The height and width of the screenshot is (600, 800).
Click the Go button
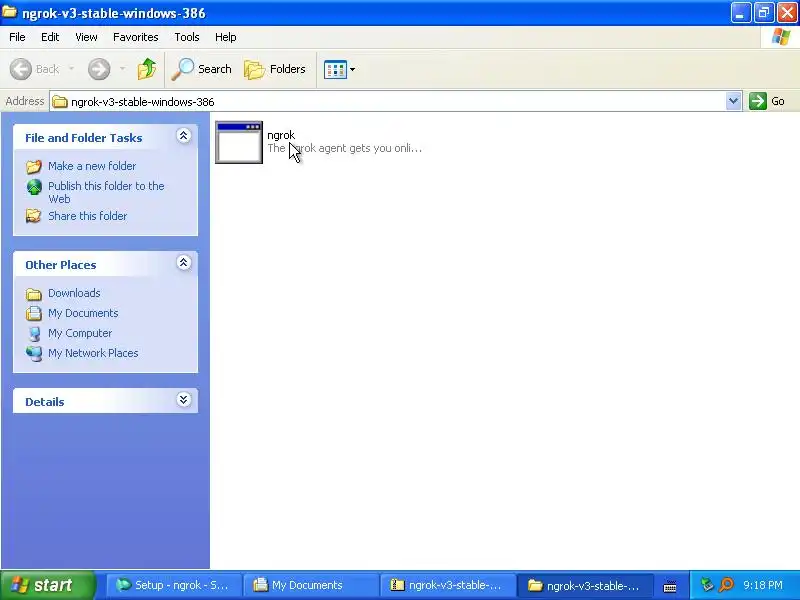(x=767, y=101)
